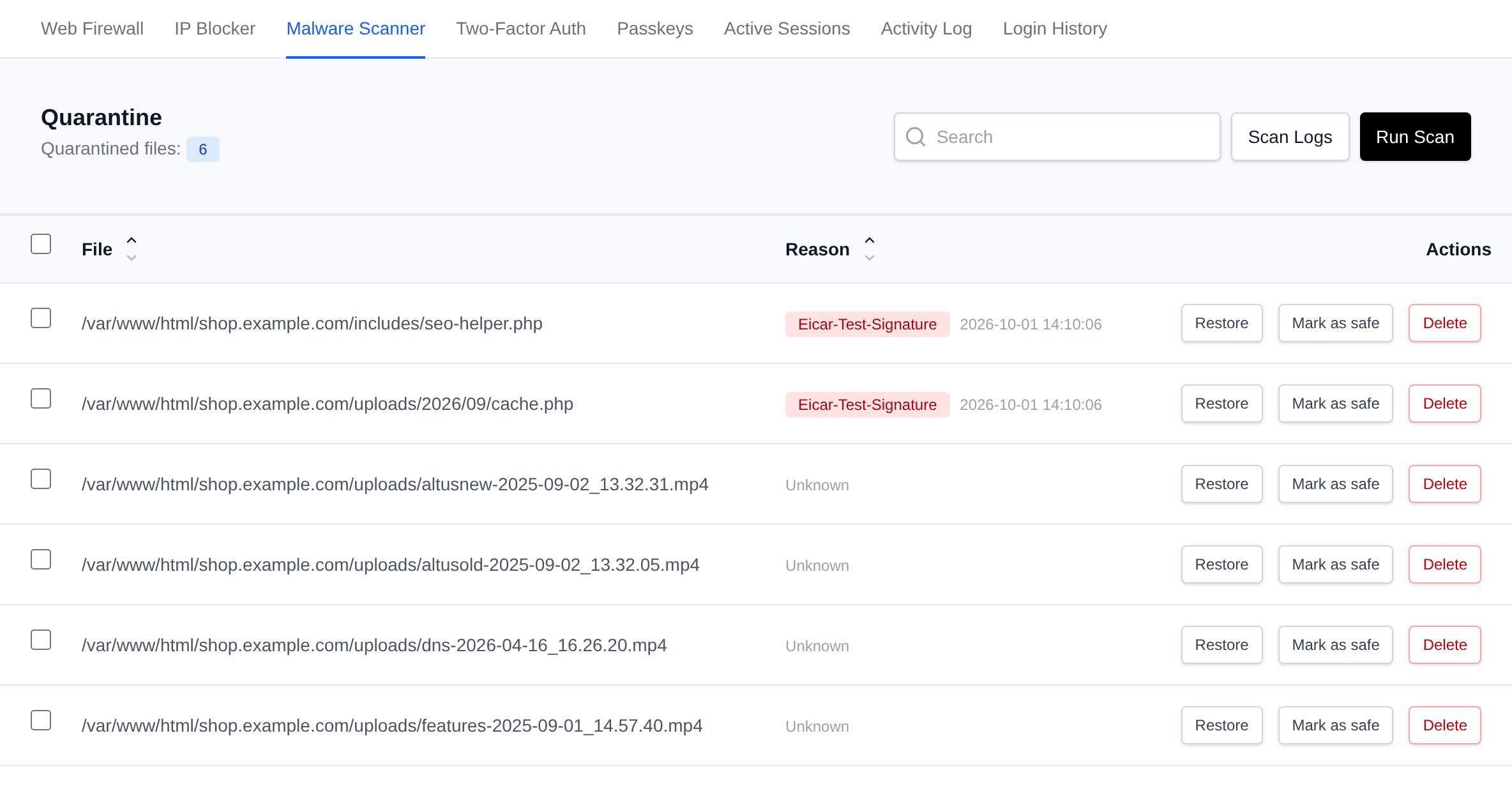The image size is (1512, 807).
Task: Select checkbox for dns-2026-04-16 mp4 file
Action: 41,640
